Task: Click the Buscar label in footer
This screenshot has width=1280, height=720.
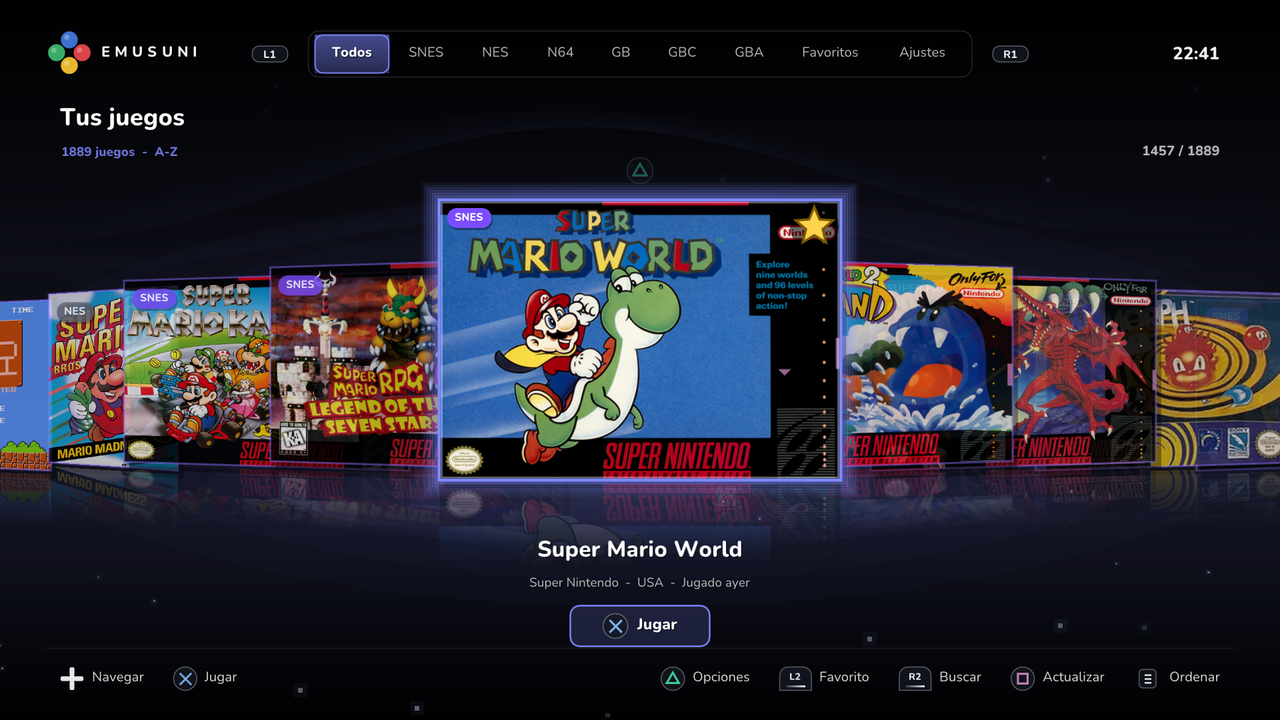Action: point(960,677)
